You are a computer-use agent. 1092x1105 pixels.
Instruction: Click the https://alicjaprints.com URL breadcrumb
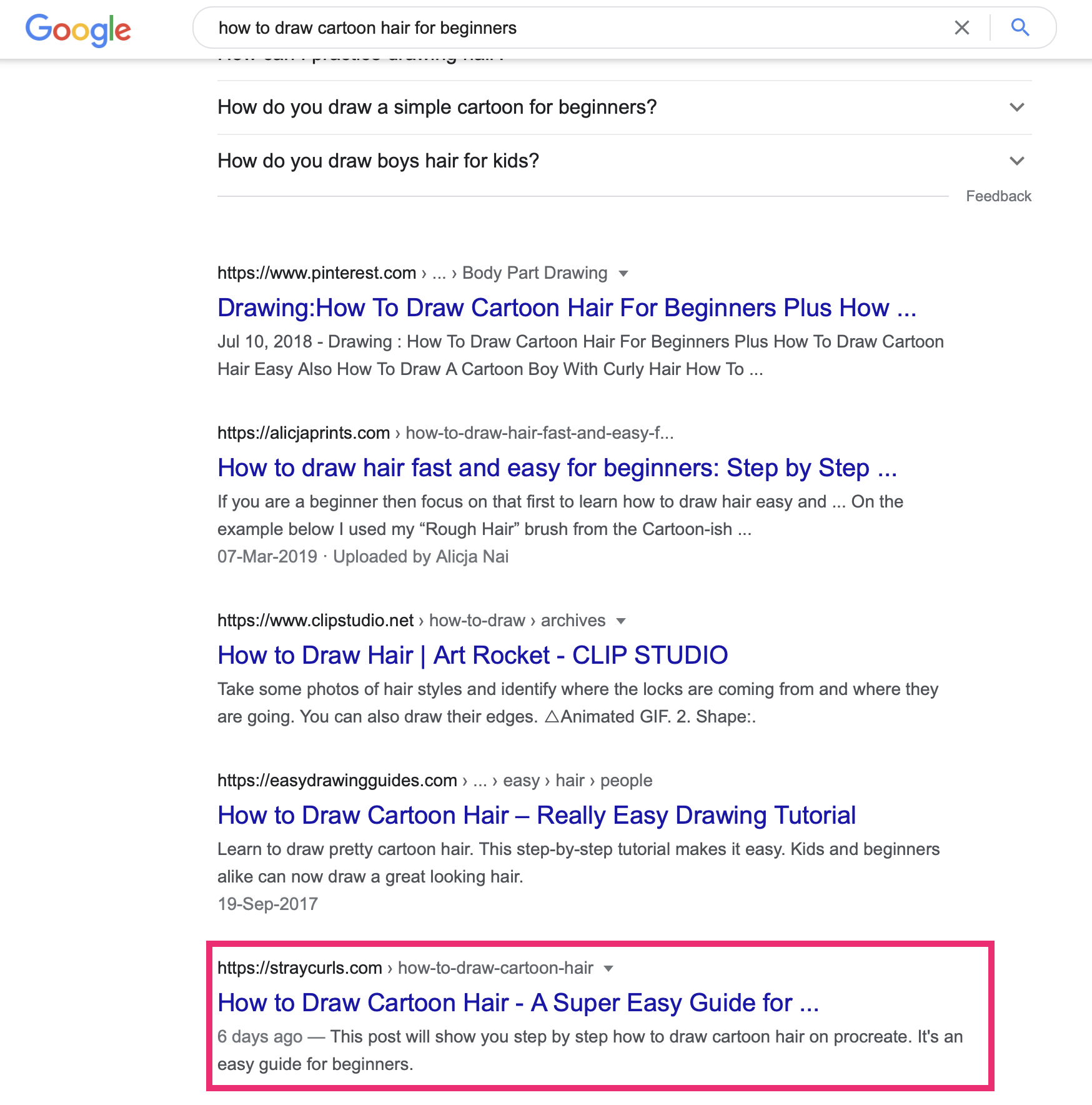point(304,433)
